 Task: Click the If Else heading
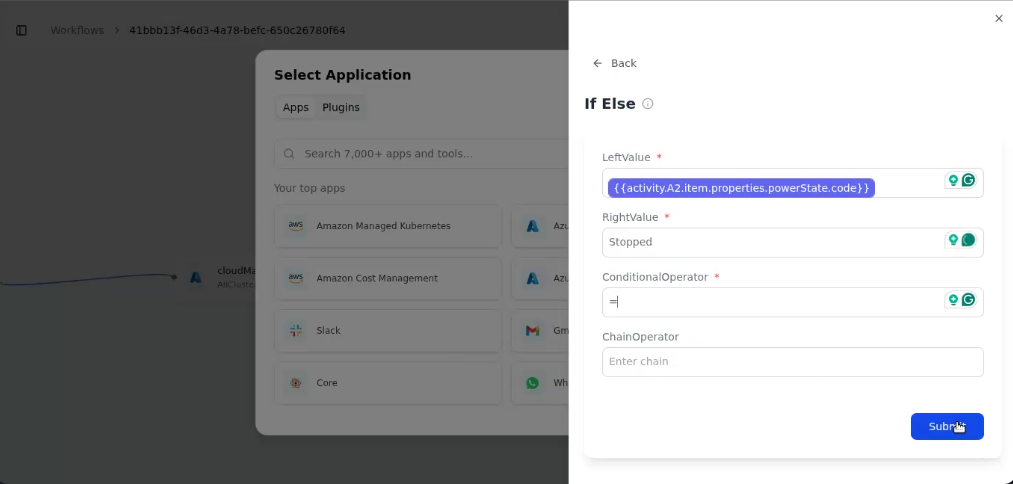610,104
